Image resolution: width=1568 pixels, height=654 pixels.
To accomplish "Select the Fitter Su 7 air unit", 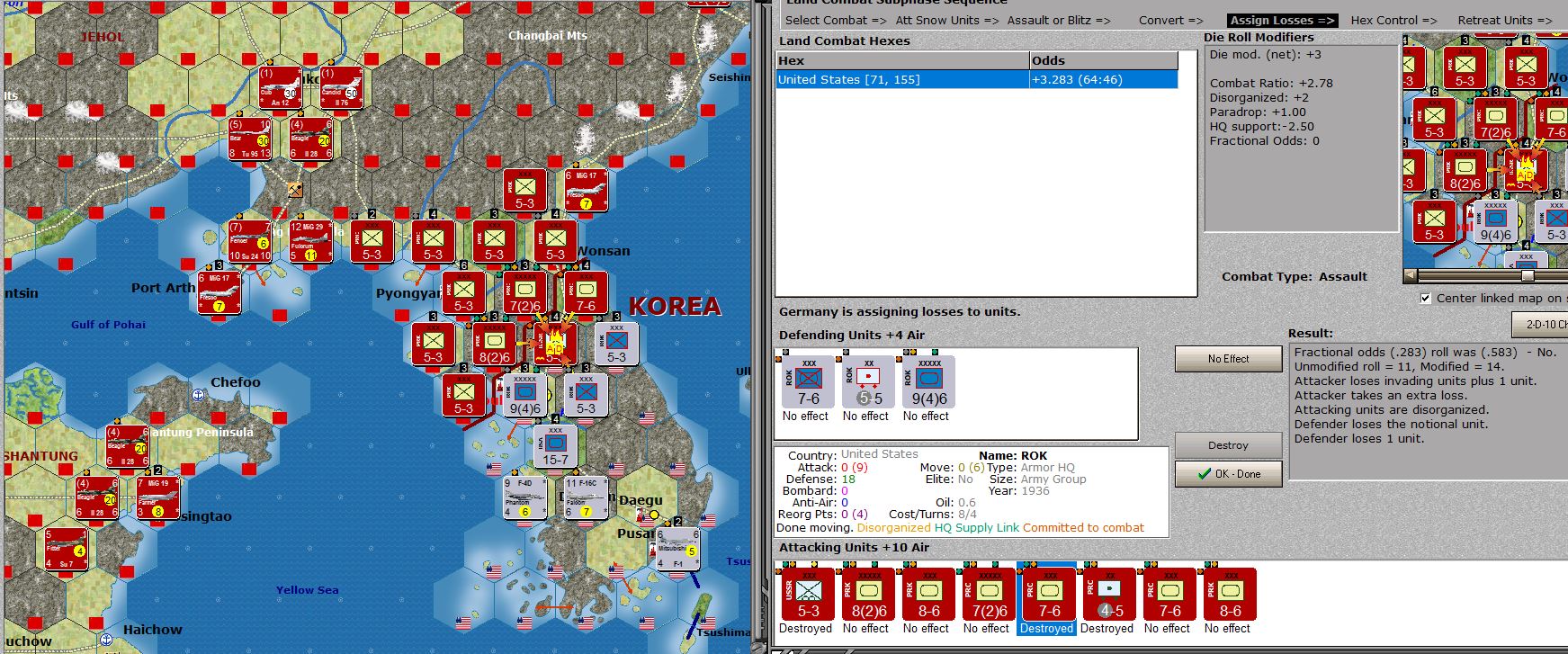I will [x=66, y=549].
